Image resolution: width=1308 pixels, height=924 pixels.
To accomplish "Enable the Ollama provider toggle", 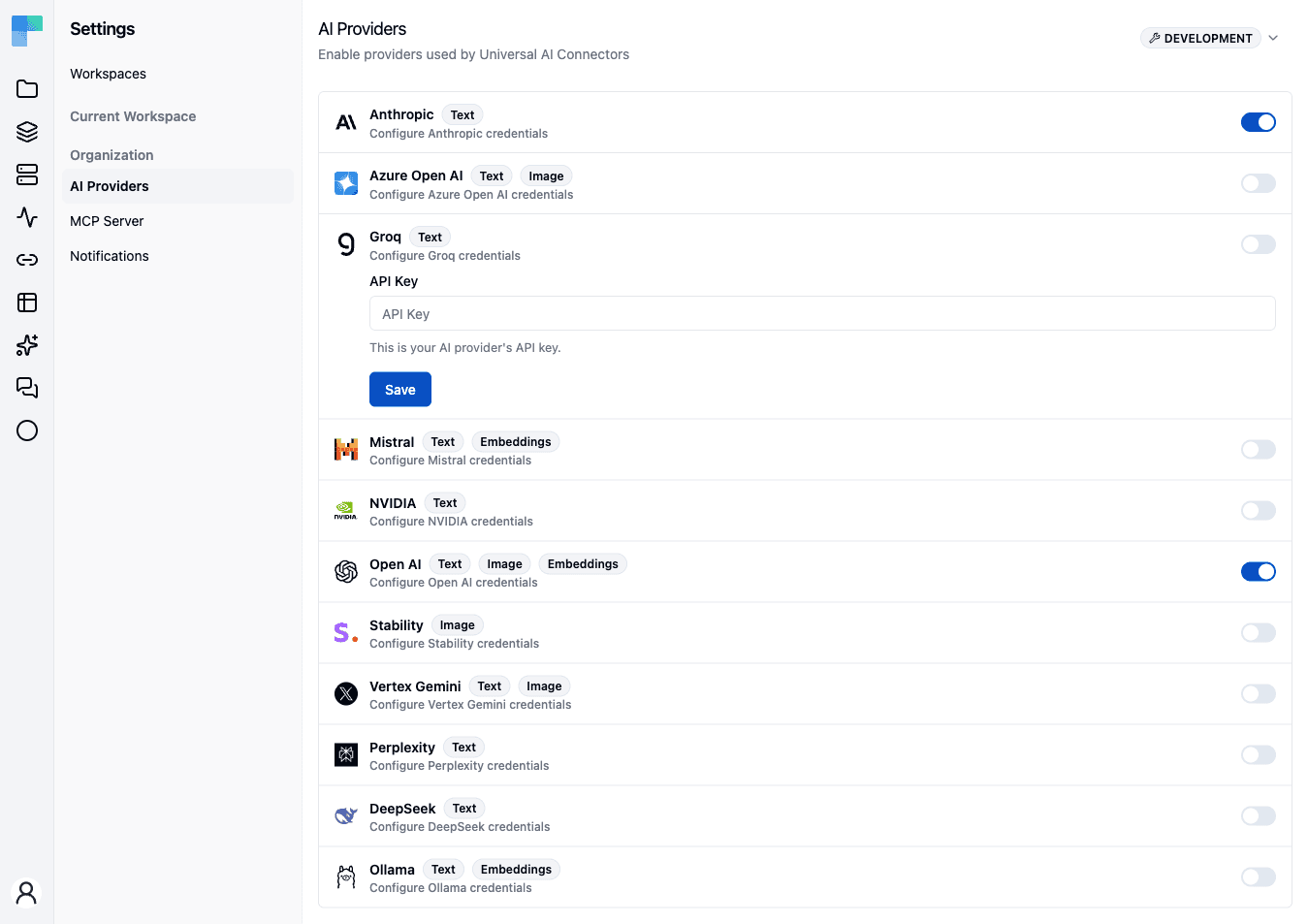I will [1259, 876].
